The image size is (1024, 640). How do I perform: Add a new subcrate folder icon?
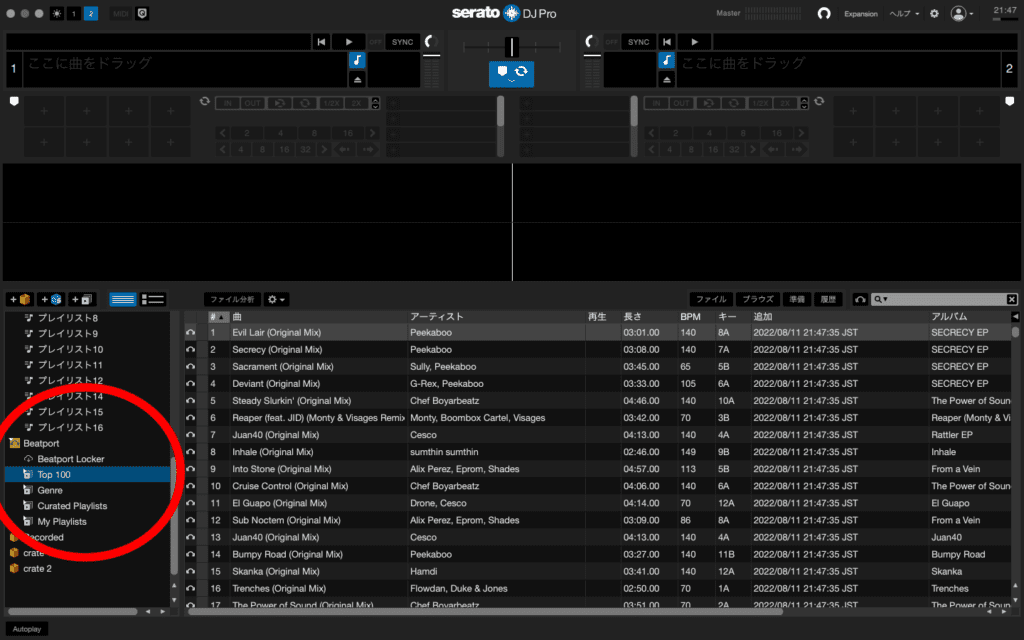coord(83,299)
